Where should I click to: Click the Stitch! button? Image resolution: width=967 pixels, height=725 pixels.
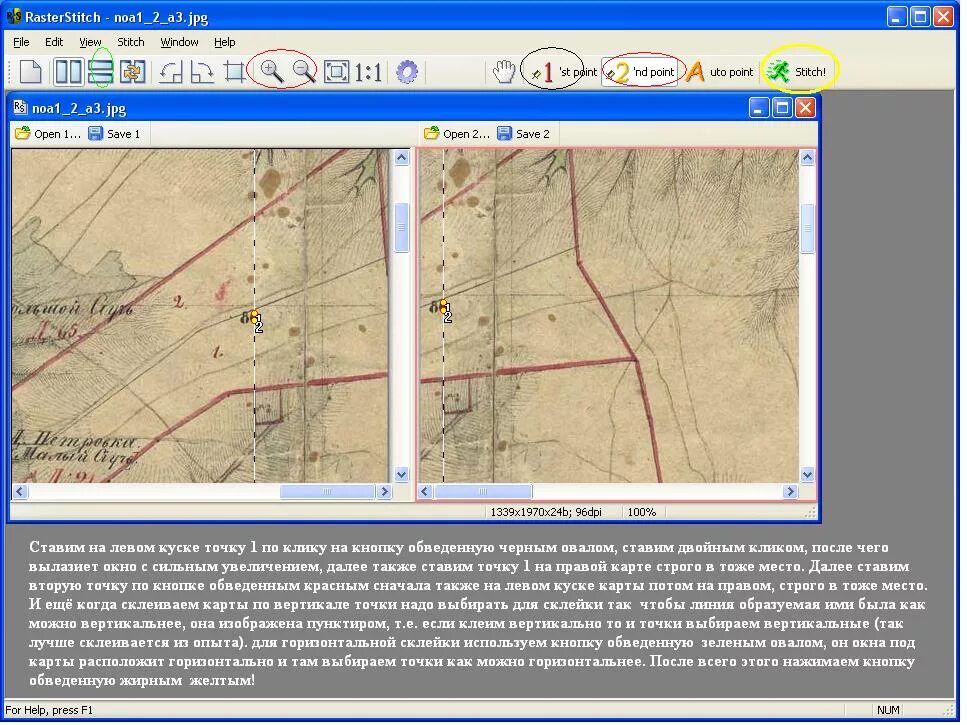pos(796,72)
